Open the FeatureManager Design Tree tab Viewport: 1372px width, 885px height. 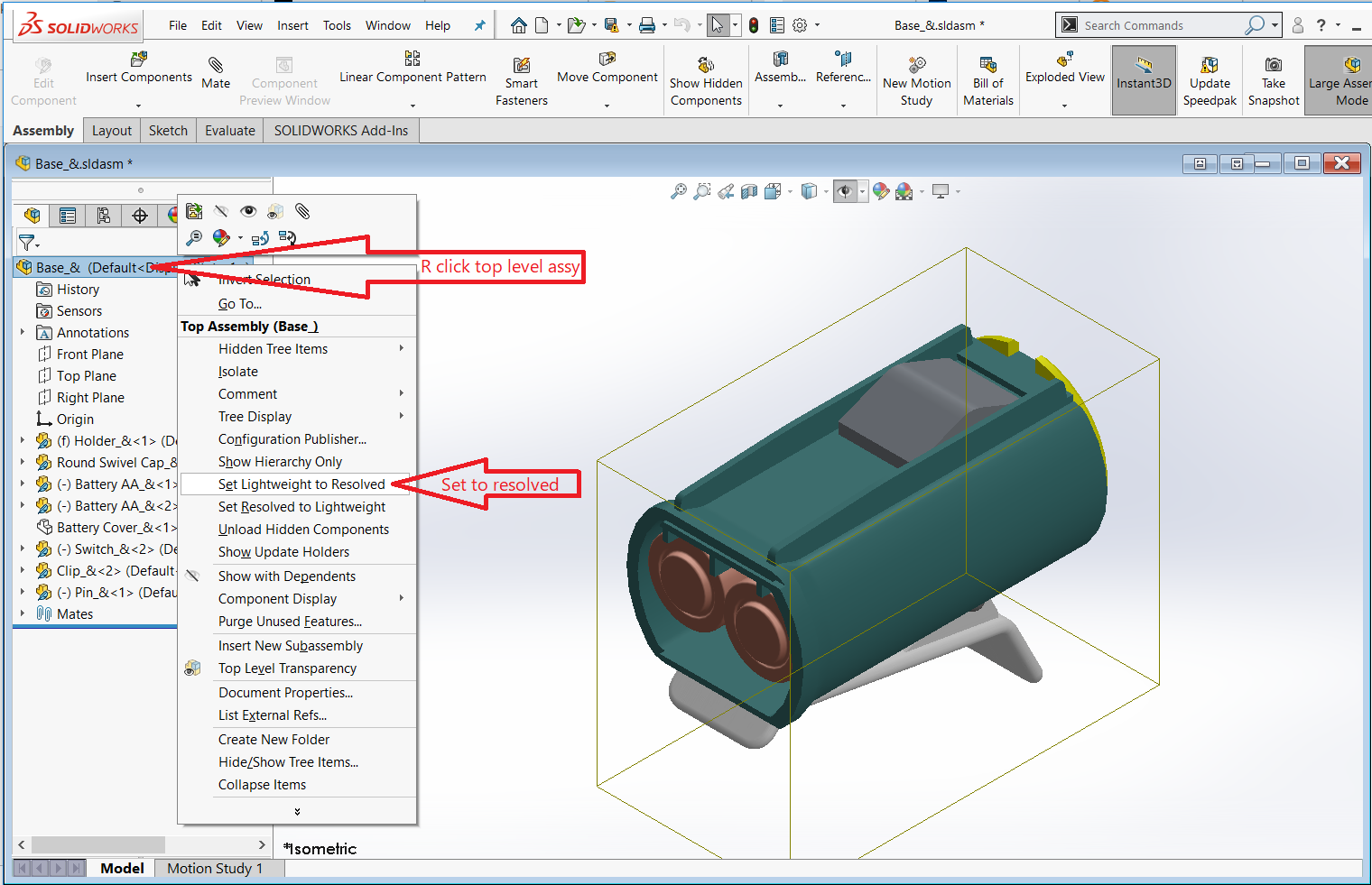32,216
